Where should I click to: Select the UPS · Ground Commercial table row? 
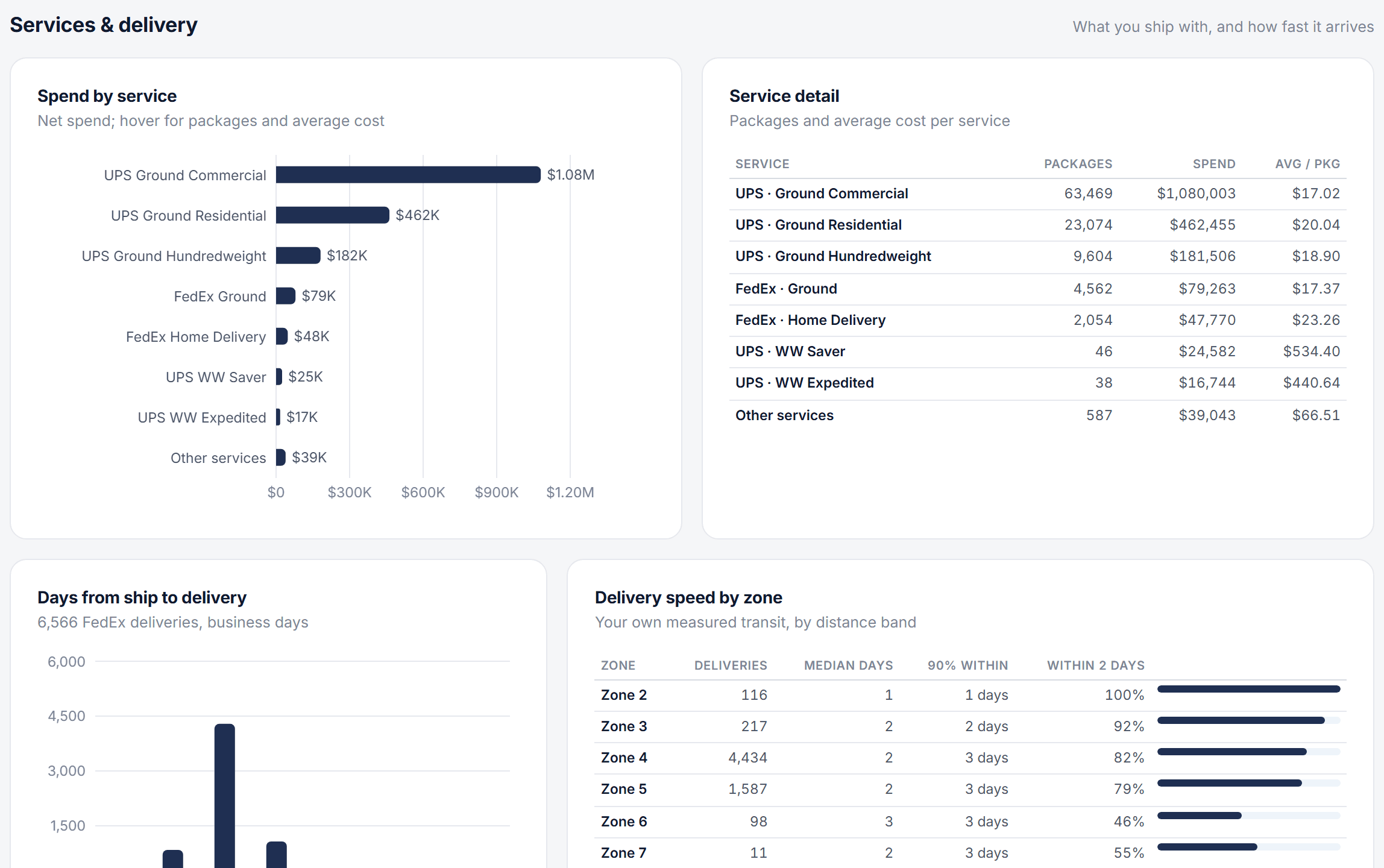click(x=1037, y=193)
